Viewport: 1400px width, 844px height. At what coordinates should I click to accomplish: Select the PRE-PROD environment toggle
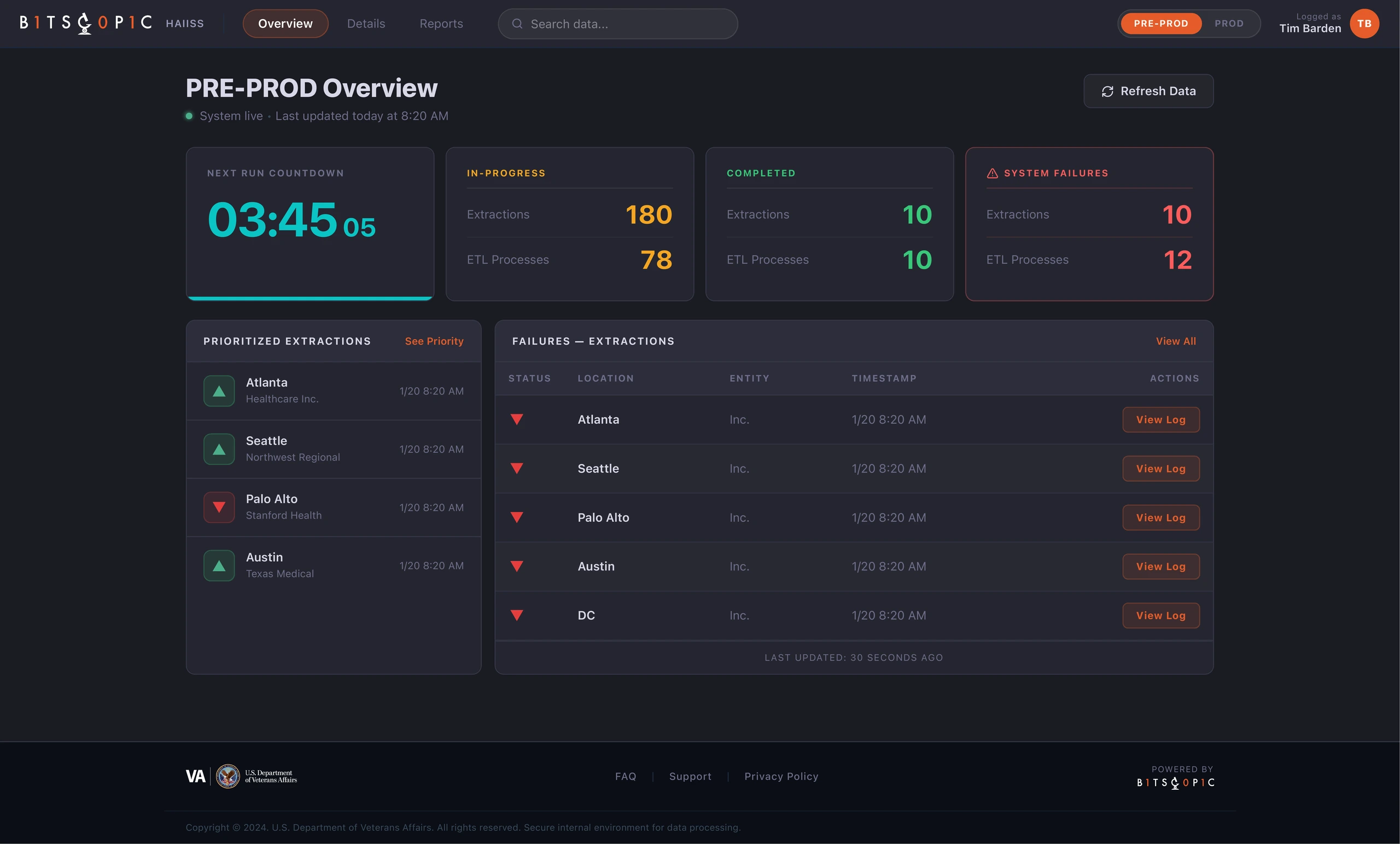(1161, 24)
